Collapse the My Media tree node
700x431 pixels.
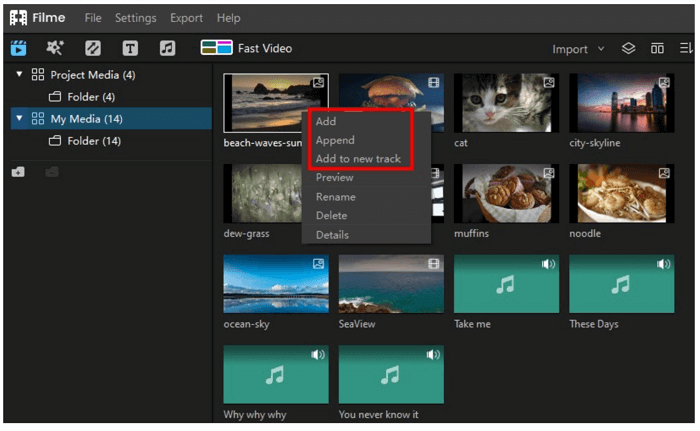click(19, 118)
